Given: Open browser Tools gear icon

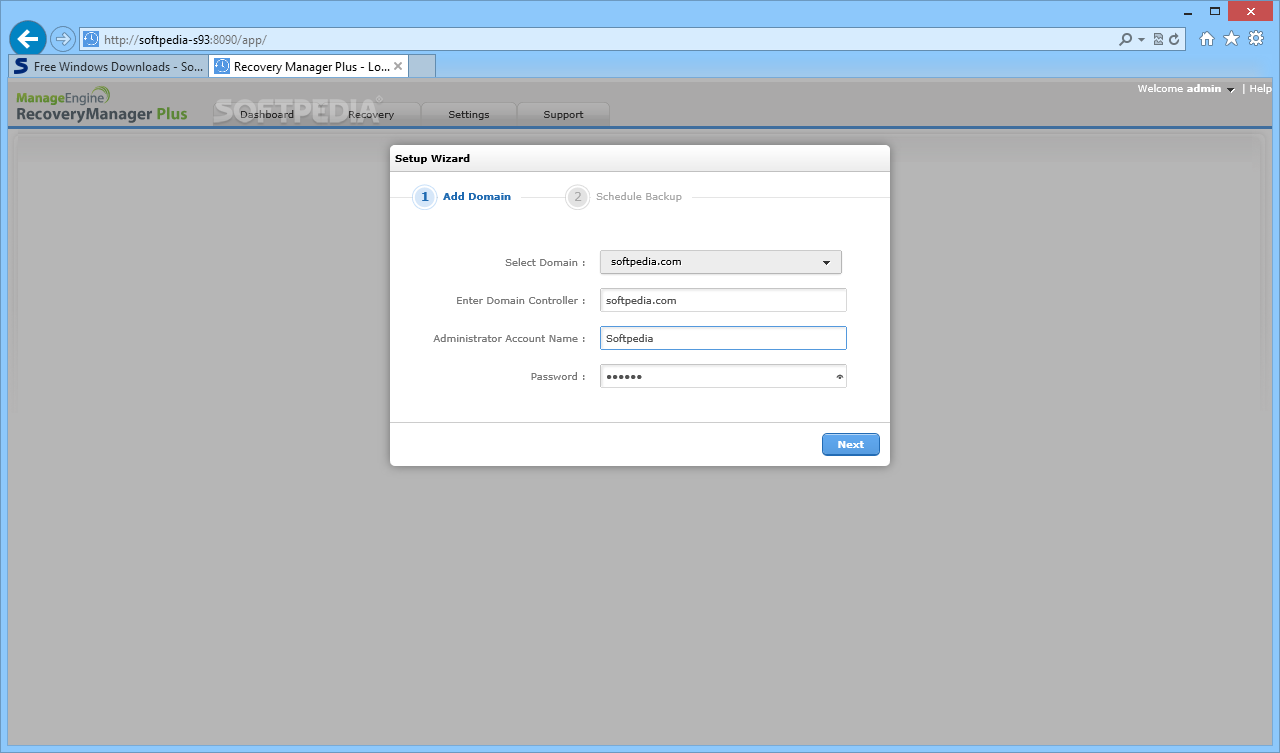Looking at the screenshot, I should [x=1256, y=39].
